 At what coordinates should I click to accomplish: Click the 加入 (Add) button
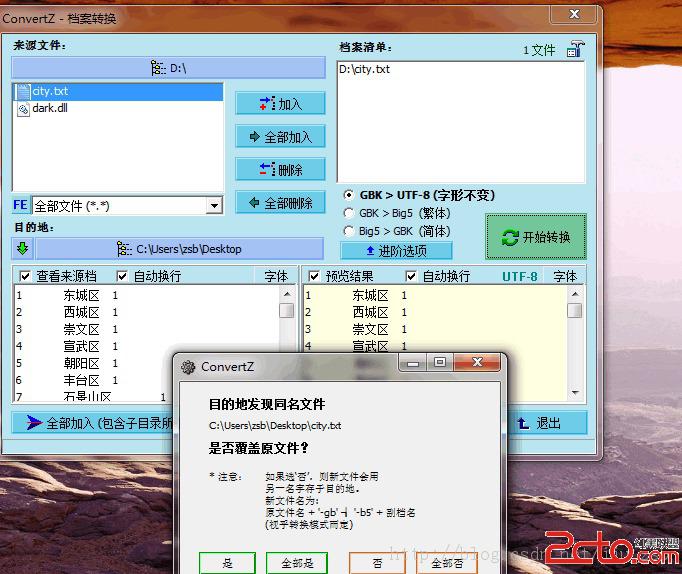[x=280, y=103]
